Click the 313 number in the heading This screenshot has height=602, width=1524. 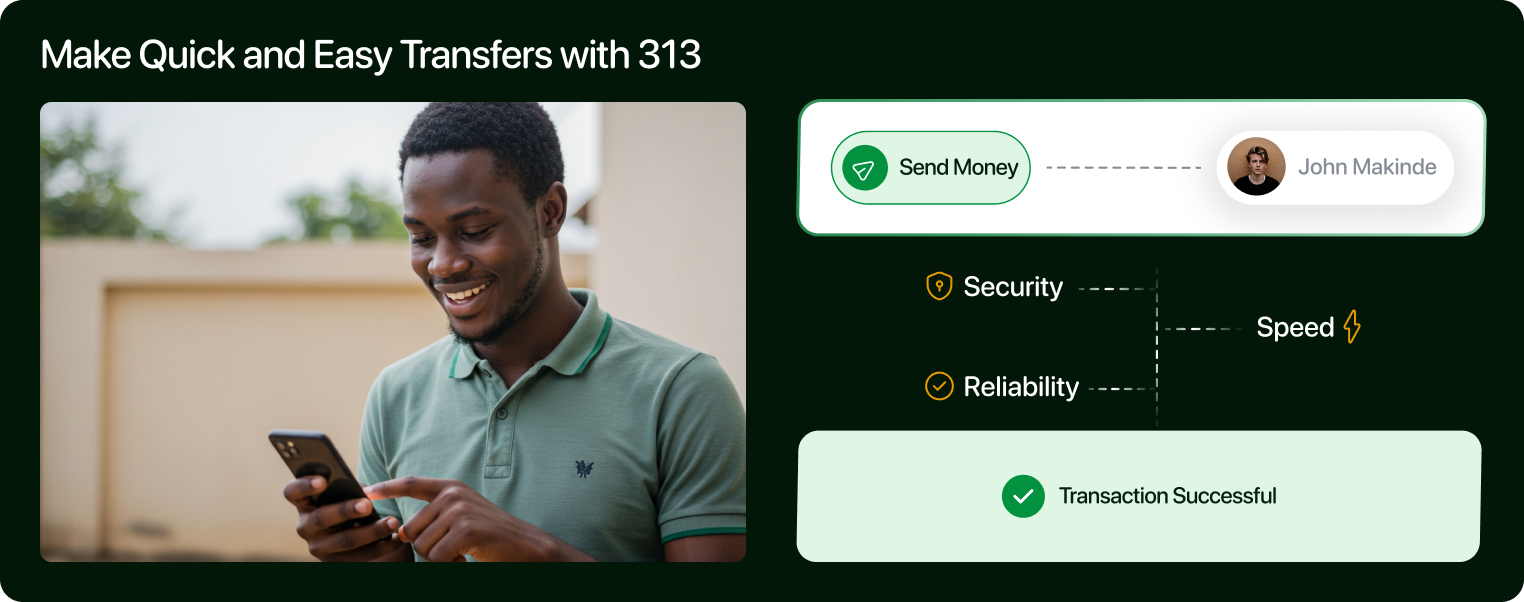pos(669,55)
